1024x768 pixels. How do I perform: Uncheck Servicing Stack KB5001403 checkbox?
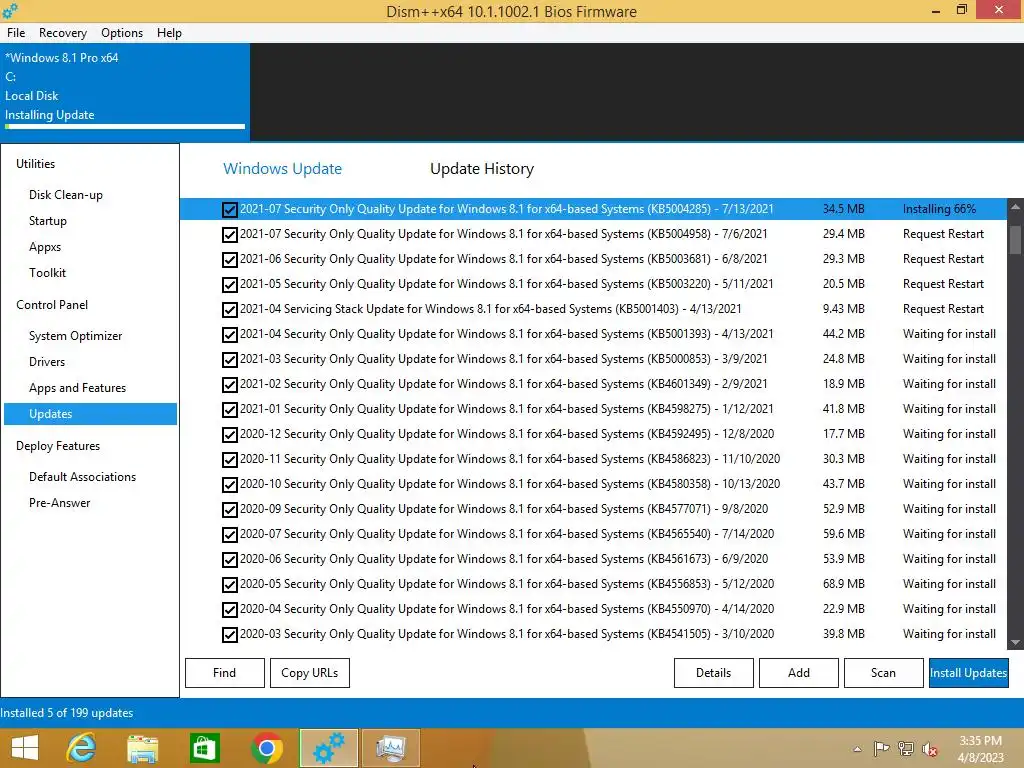(229, 310)
